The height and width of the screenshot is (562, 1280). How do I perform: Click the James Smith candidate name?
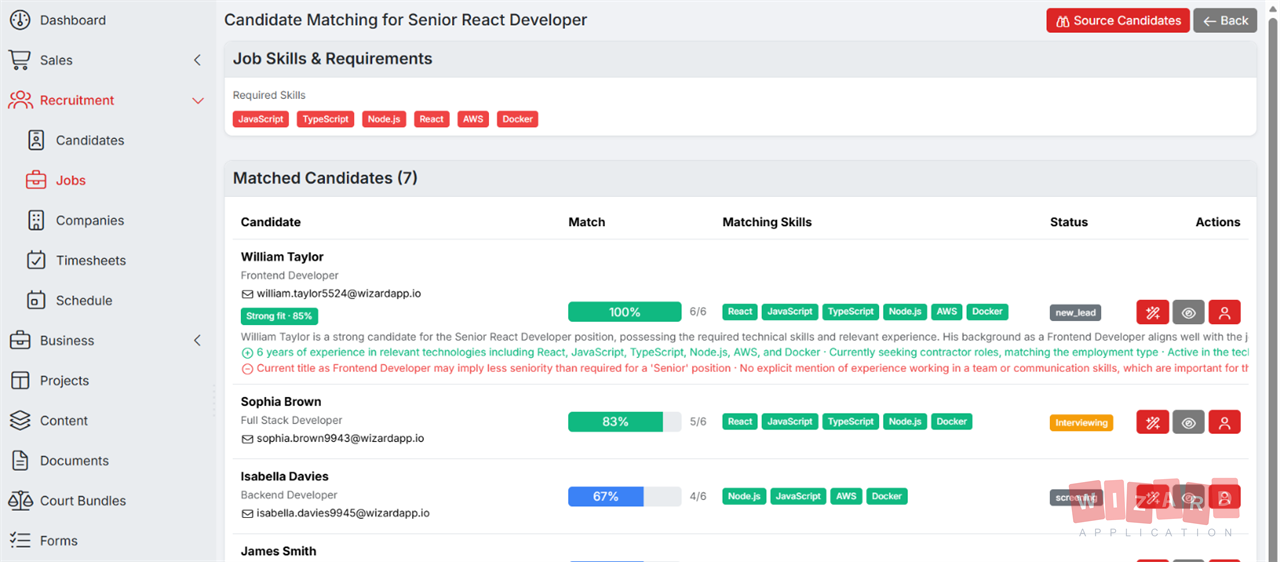tap(279, 551)
